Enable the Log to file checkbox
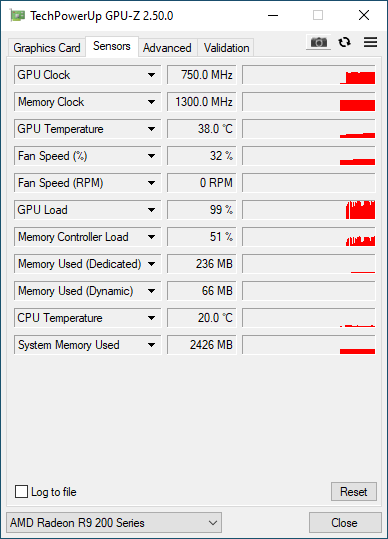Viewport: 388px width, 539px height. pyautogui.click(x=21, y=491)
